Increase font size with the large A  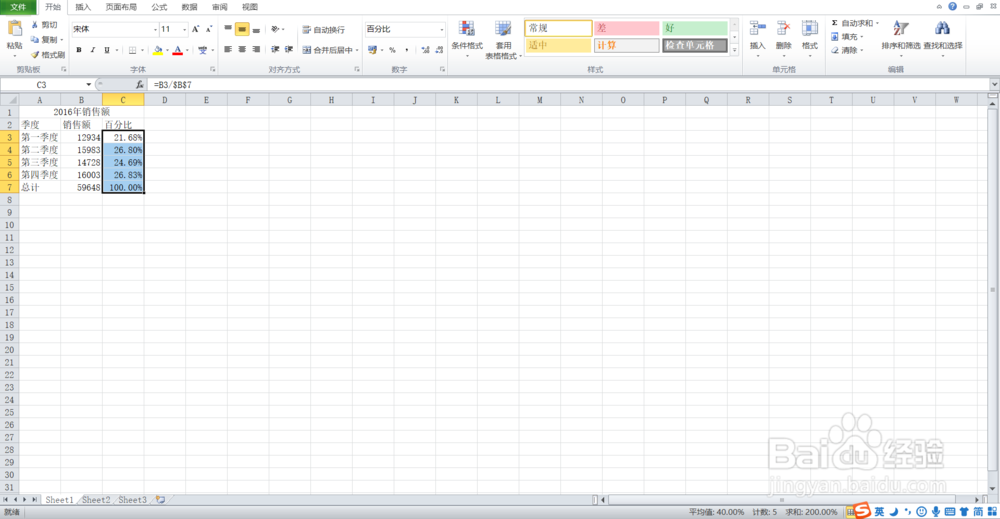pos(195,29)
